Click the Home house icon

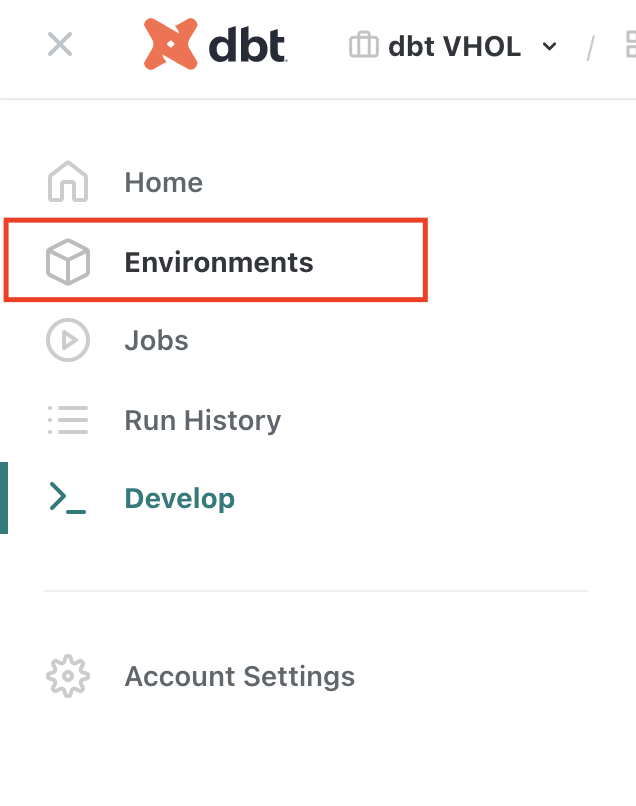(x=68, y=182)
